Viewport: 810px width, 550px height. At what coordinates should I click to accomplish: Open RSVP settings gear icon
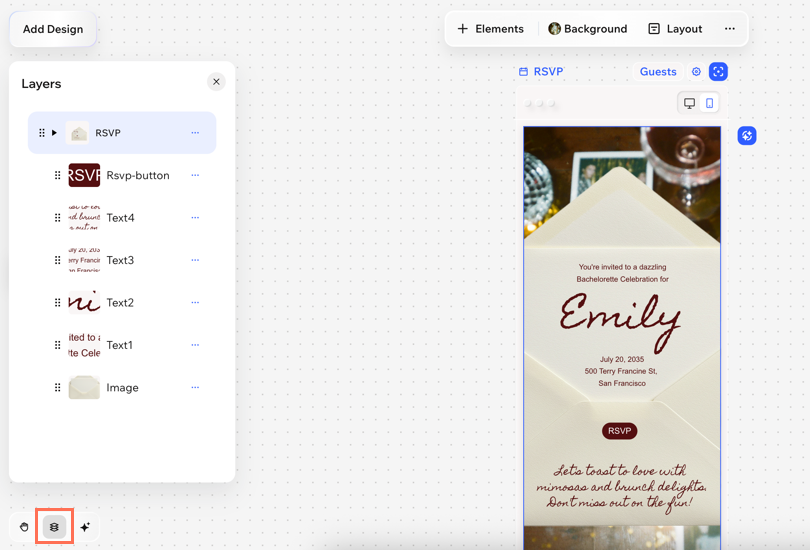696,71
